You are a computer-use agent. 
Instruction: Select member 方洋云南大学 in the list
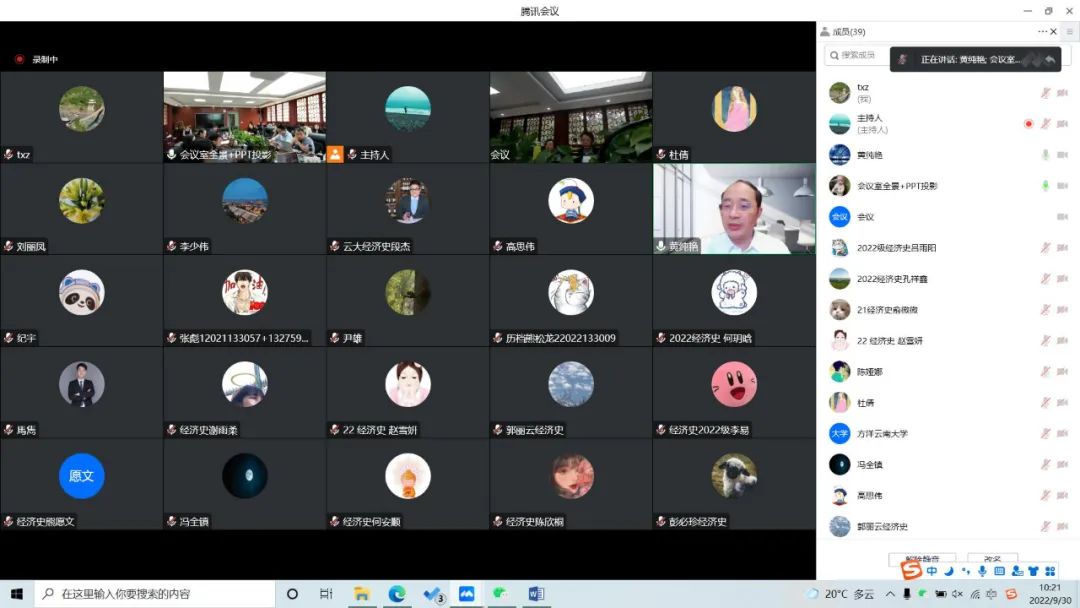pos(882,434)
